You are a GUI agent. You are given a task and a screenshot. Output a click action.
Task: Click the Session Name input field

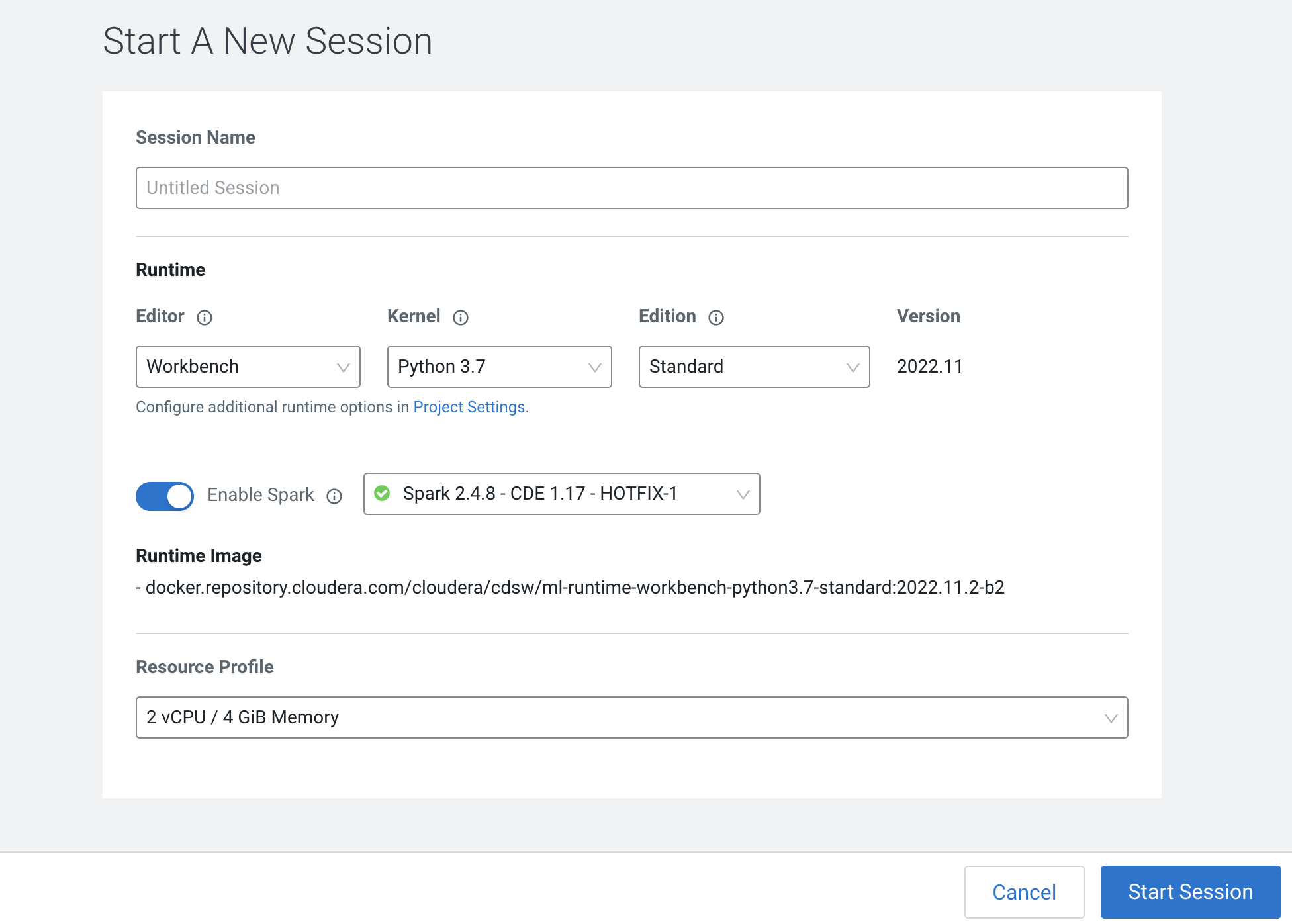[631, 188]
